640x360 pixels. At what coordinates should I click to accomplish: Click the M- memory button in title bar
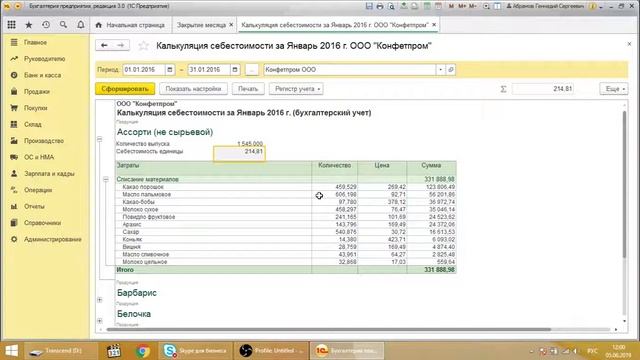pyautogui.click(x=473, y=6)
